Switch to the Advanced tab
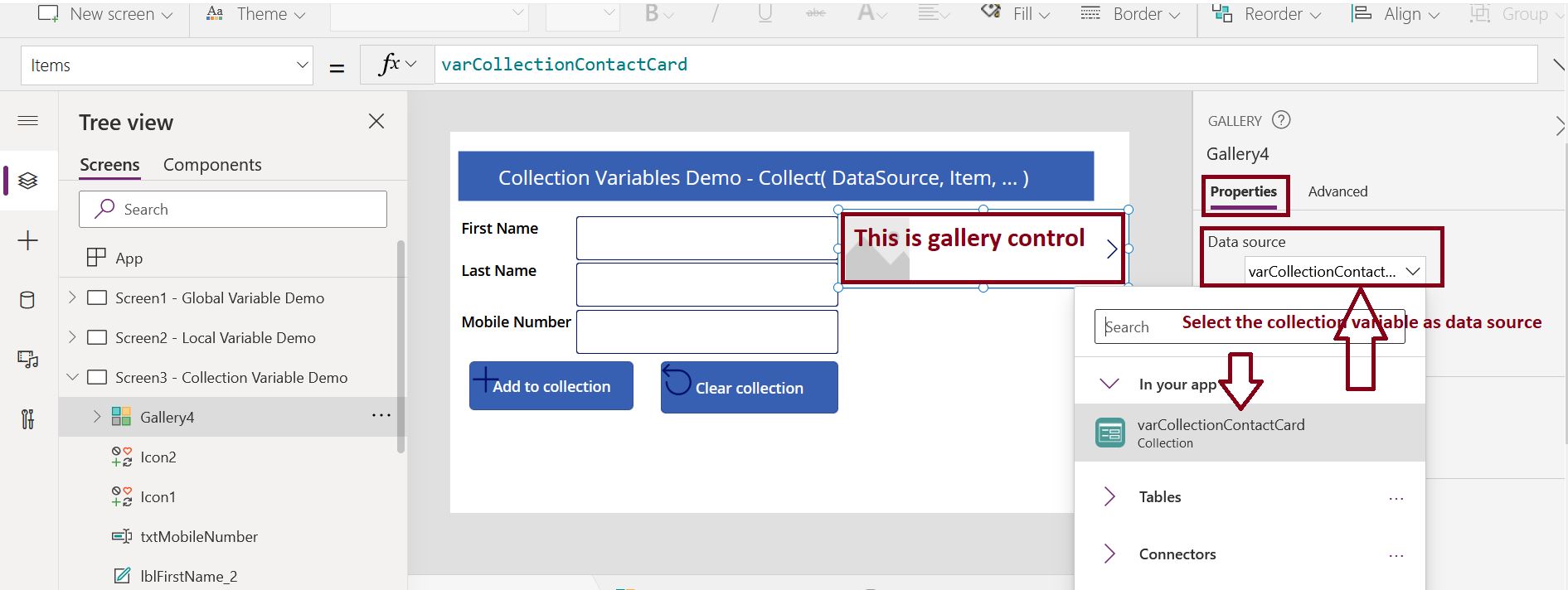This screenshot has height=590, width=1568. (1337, 191)
